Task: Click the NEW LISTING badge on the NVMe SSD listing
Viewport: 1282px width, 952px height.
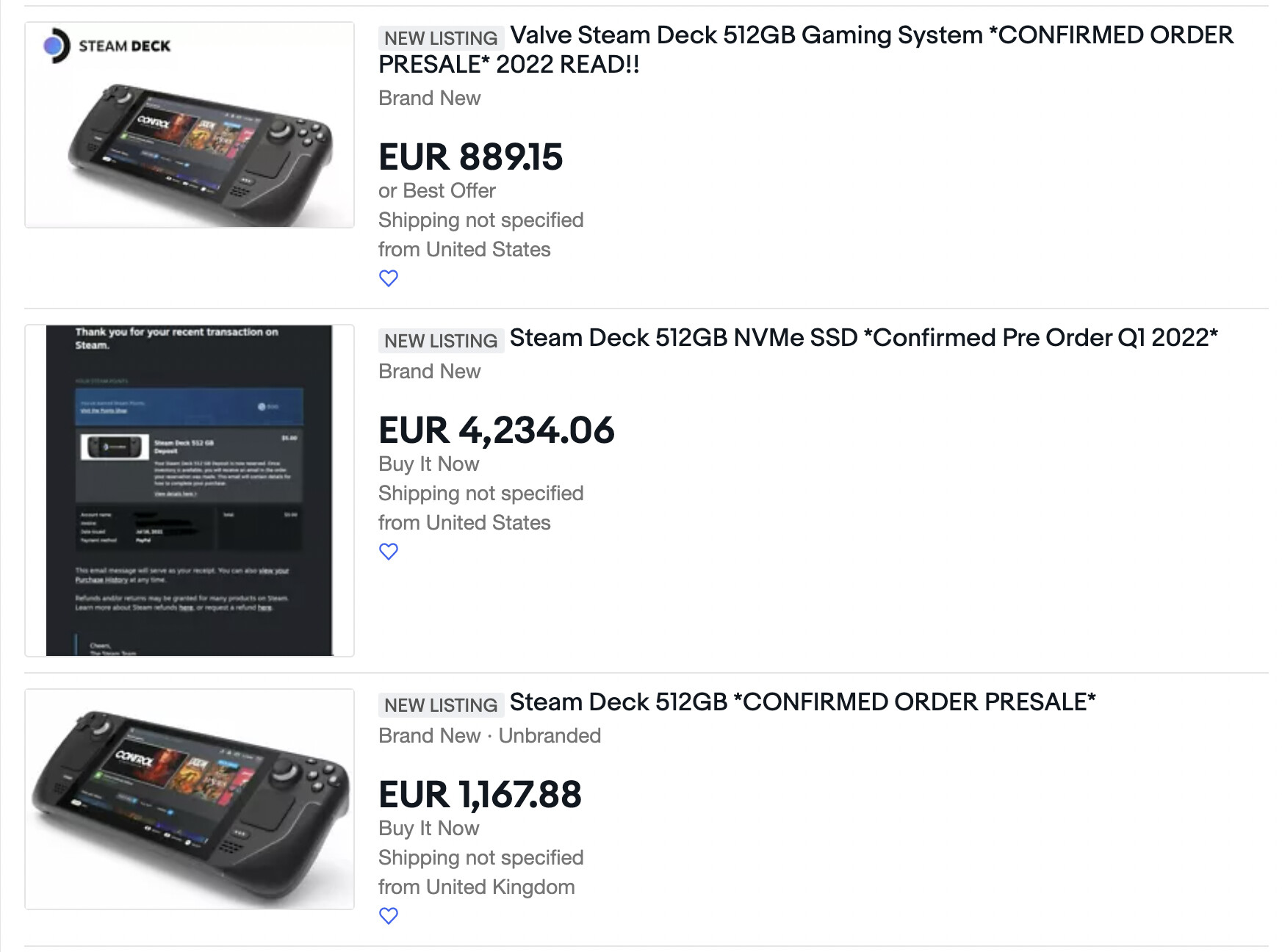Action: coord(441,341)
